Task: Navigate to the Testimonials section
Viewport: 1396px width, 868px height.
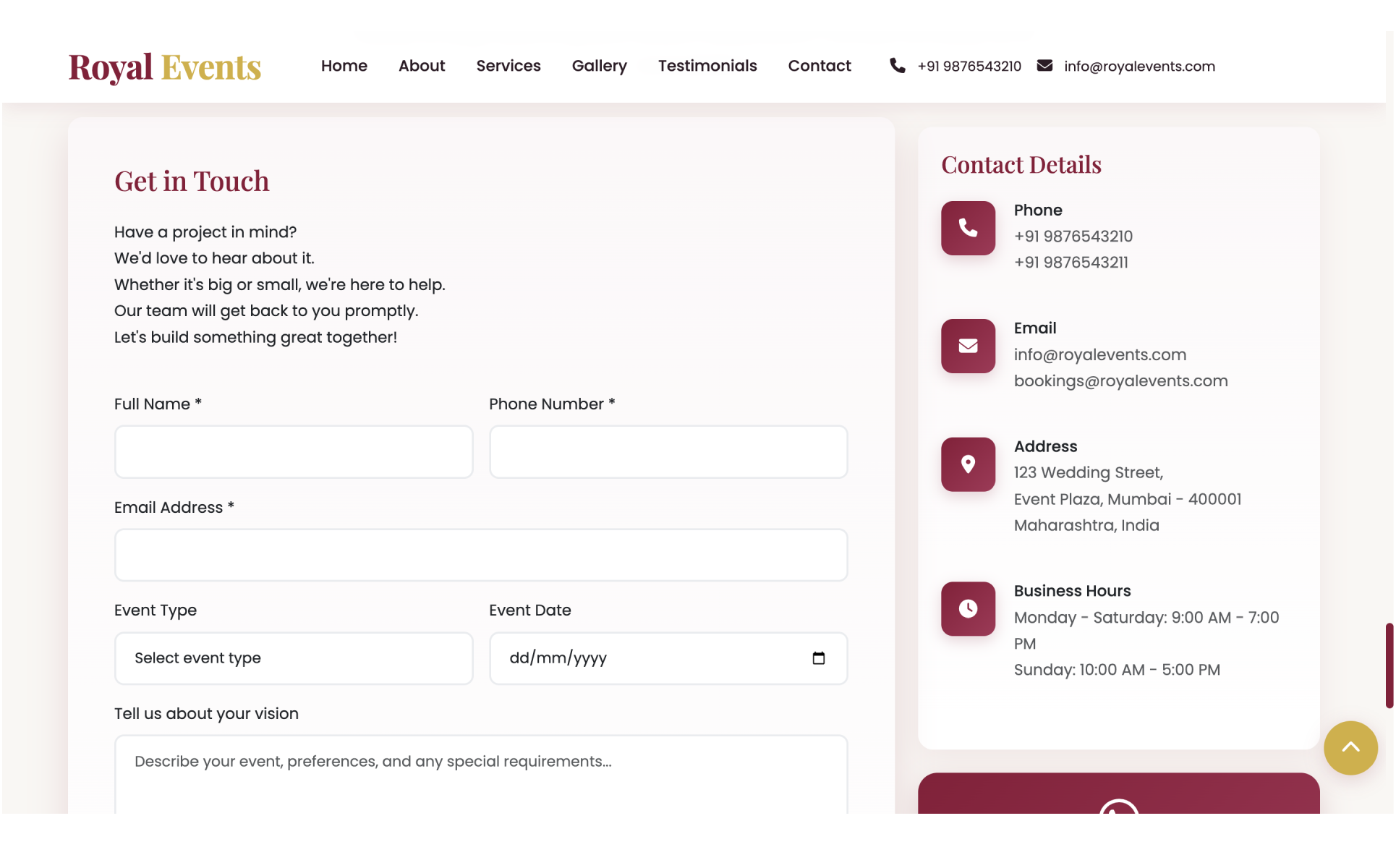Action: point(707,66)
